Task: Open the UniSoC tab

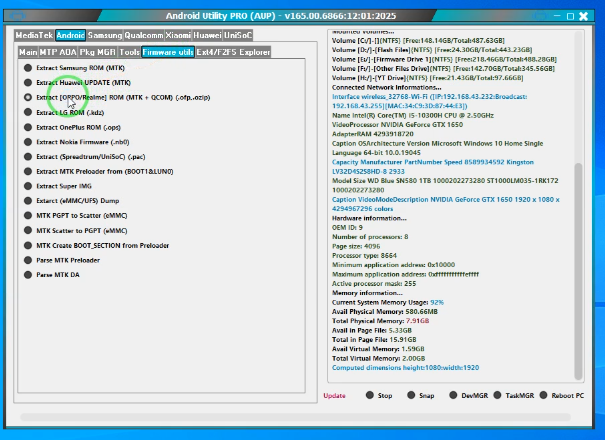Action: click(x=238, y=35)
